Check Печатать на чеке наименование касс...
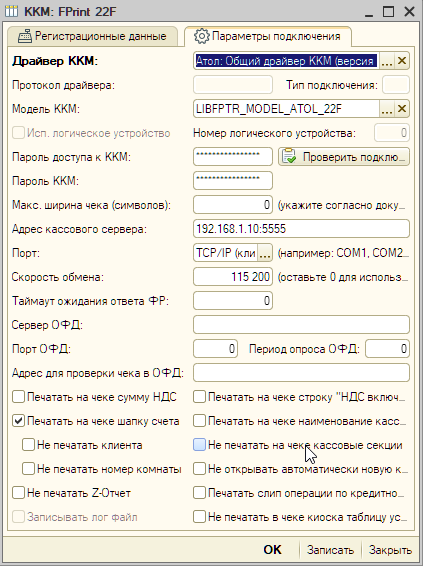 tap(200, 421)
